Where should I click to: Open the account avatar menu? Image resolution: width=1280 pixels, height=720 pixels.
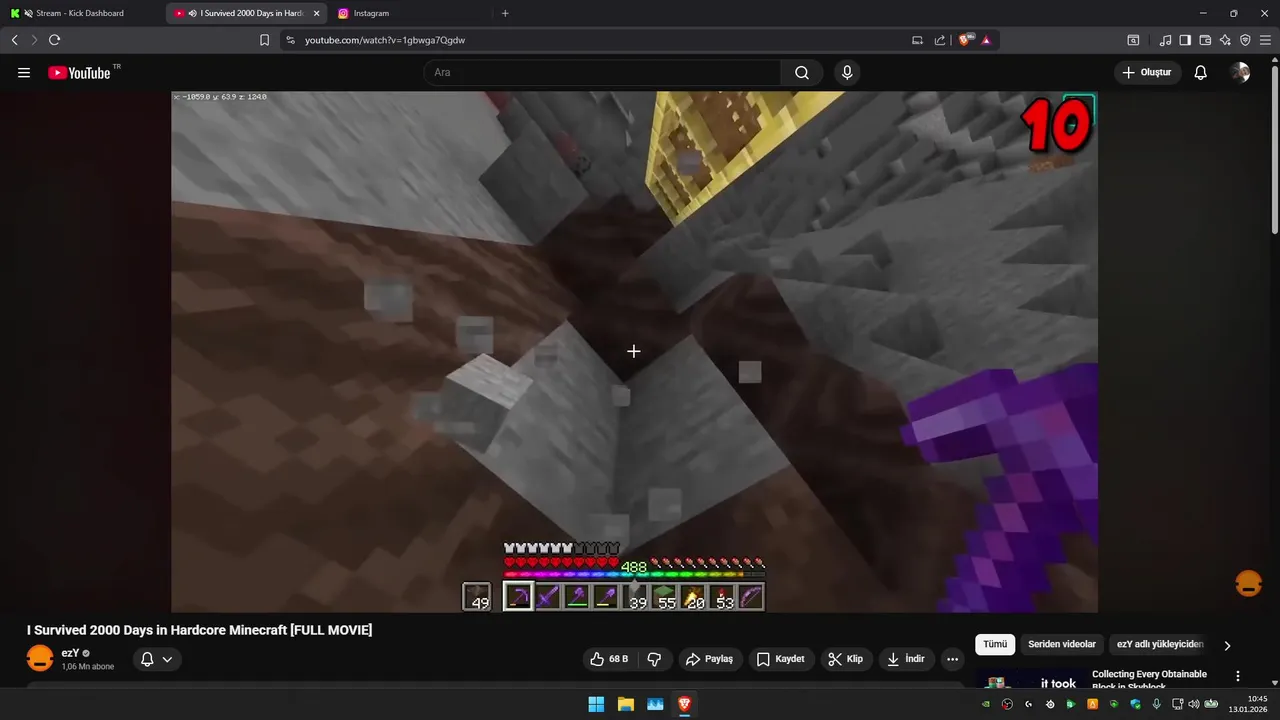coord(1240,73)
